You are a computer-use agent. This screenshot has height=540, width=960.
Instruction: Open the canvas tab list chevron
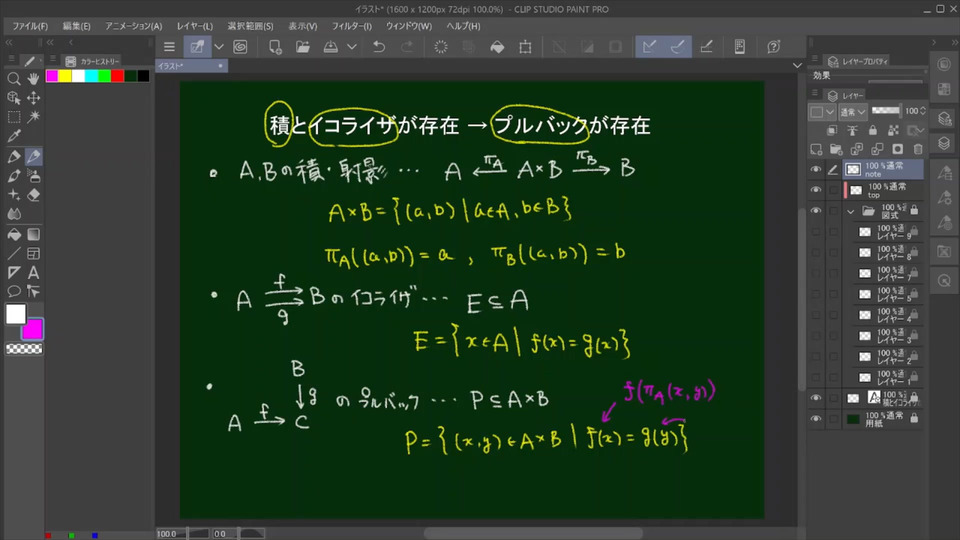(797, 66)
